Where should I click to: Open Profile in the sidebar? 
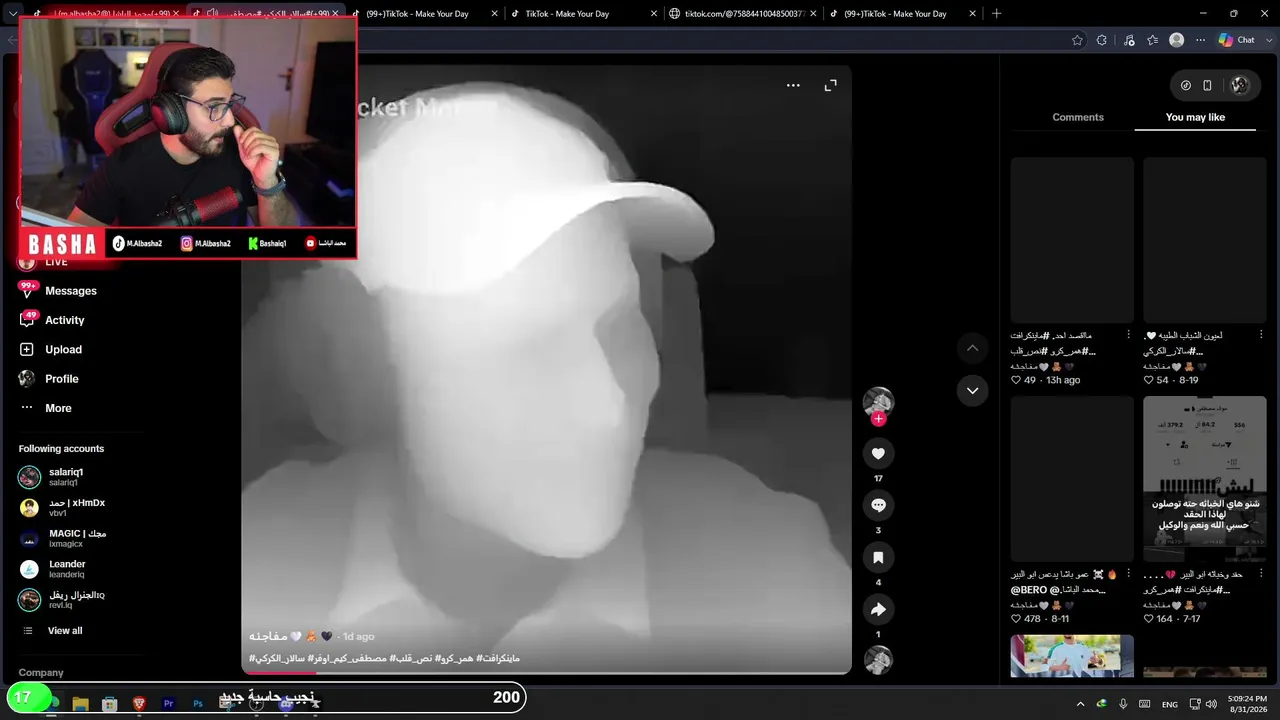(x=62, y=379)
